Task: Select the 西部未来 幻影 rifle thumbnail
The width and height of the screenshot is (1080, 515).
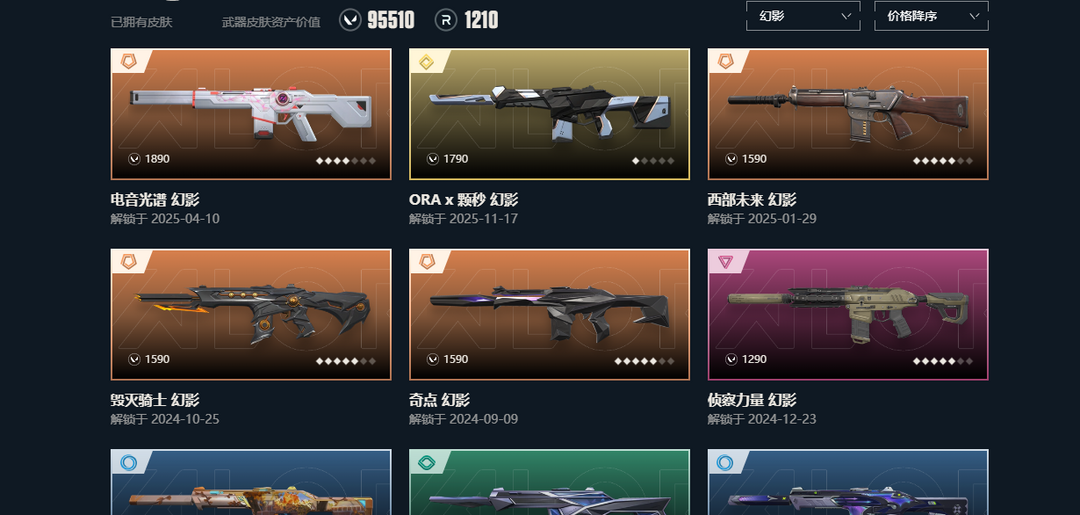Action: 848,114
